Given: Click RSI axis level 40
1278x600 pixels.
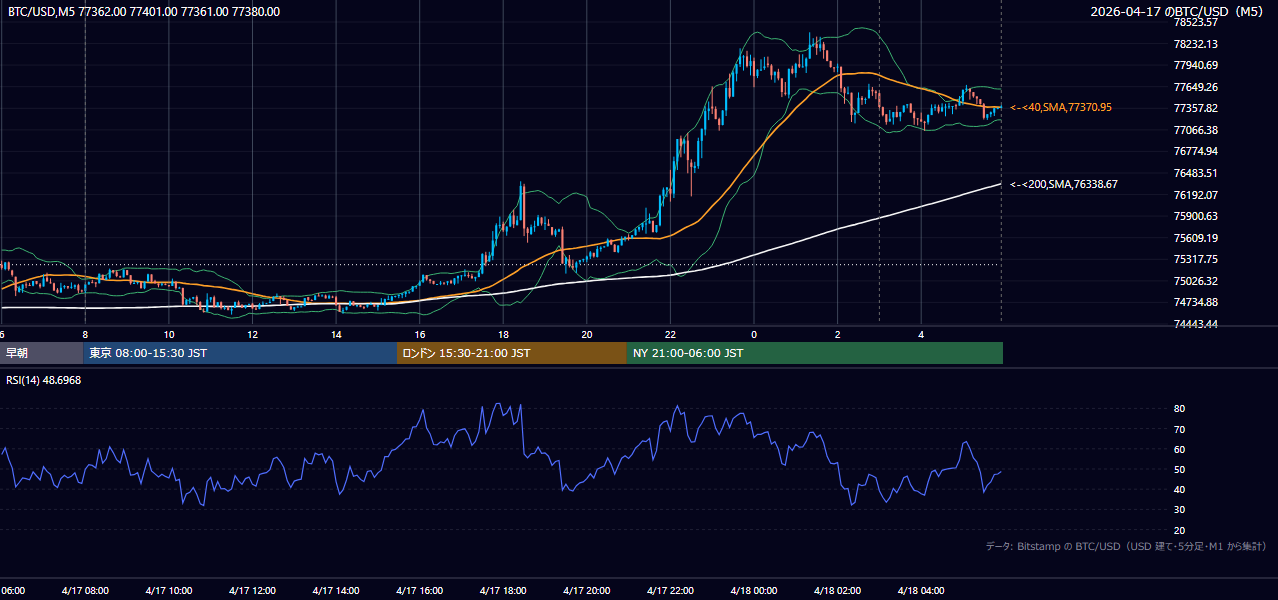Looking at the screenshot, I should coord(1179,489).
